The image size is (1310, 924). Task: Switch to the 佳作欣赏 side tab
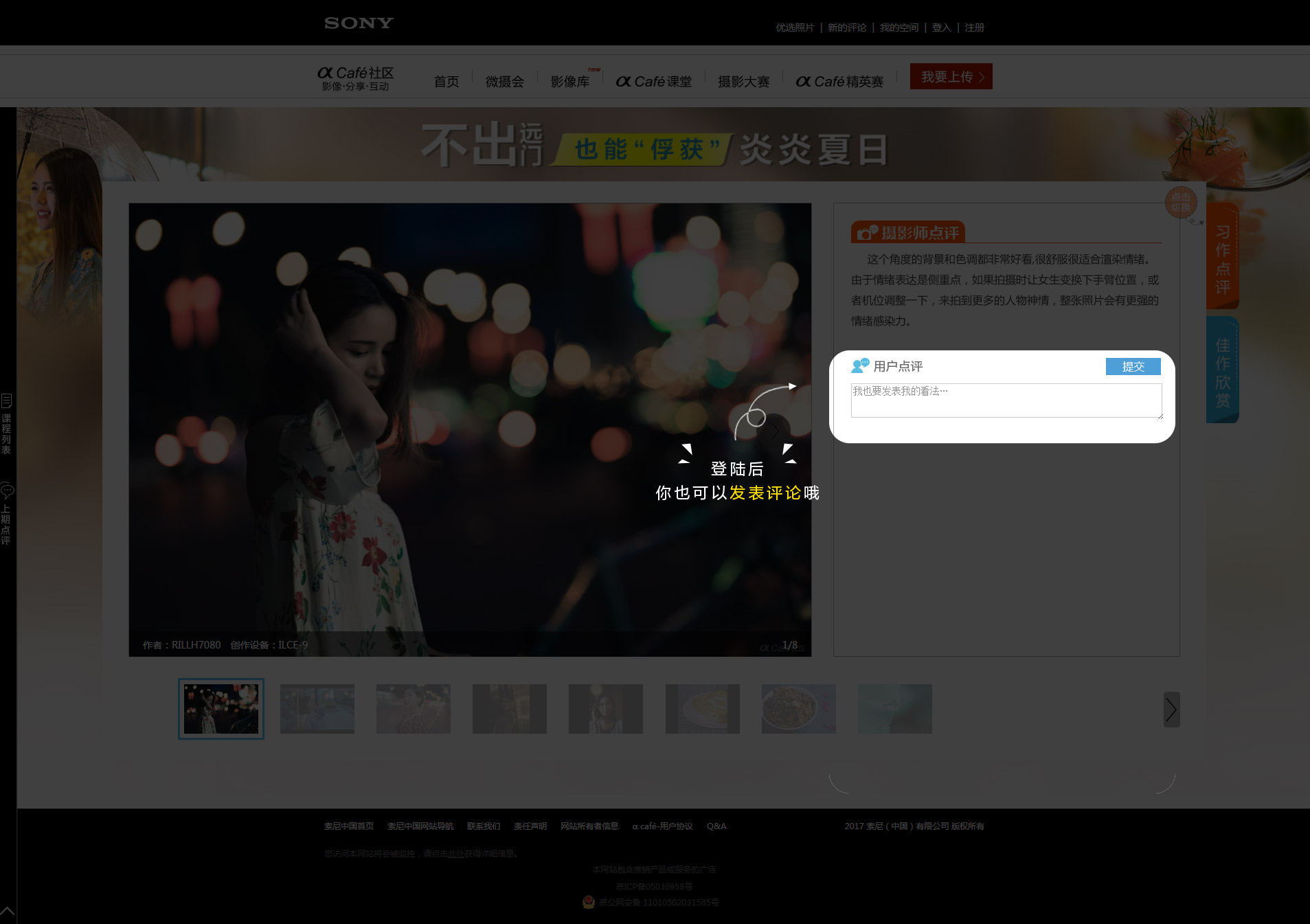click(1222, 371)
